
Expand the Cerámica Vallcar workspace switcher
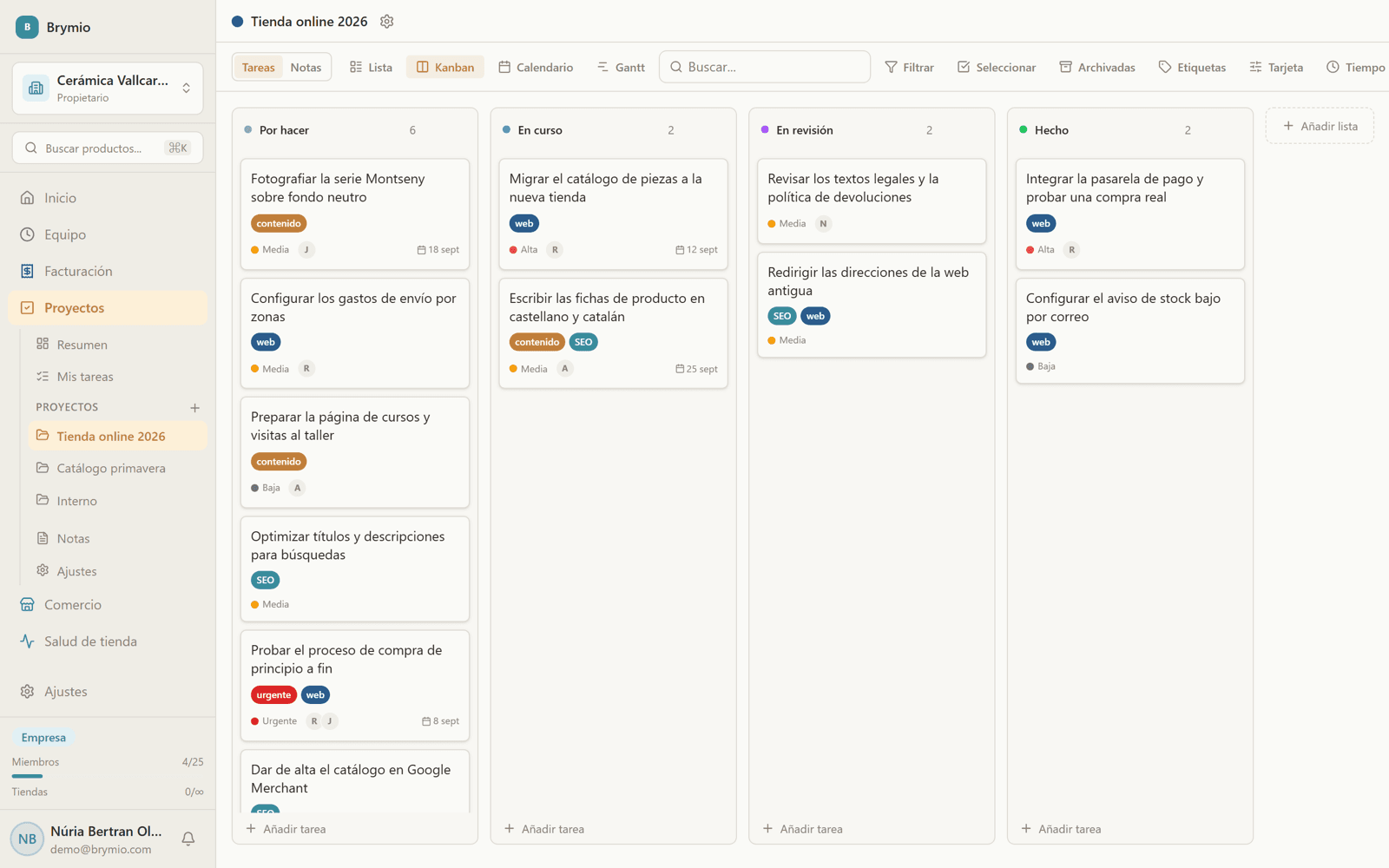coord(108,88)
